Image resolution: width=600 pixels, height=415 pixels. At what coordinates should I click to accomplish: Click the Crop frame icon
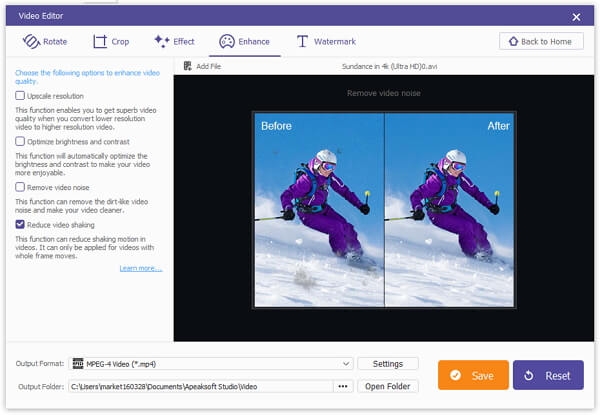point(100,41)
